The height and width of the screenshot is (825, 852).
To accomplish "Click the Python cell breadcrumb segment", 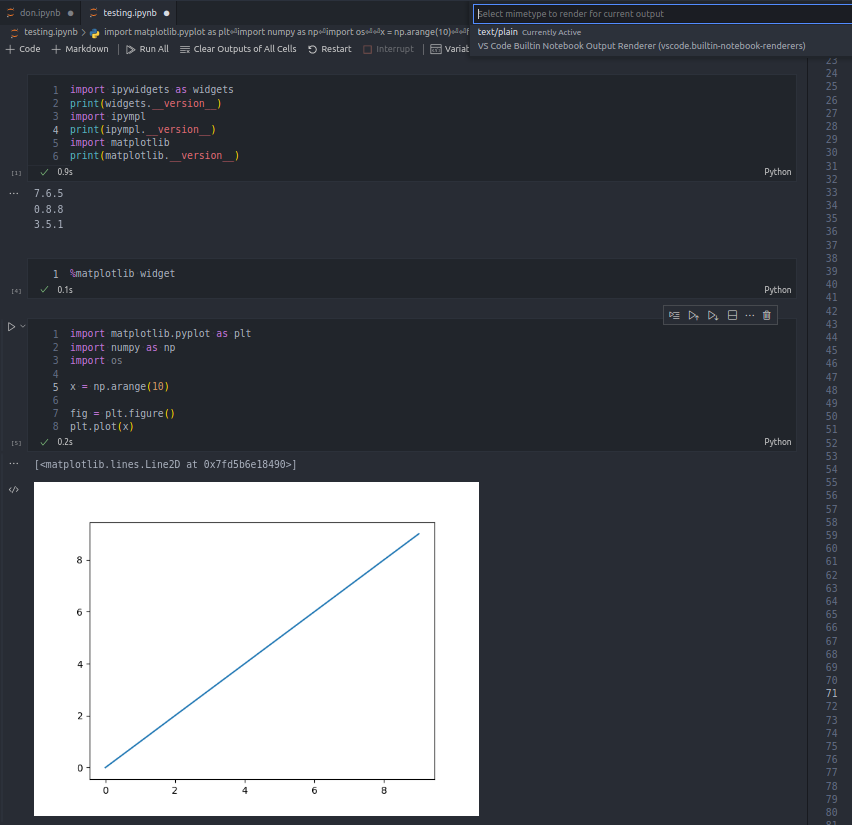I will coord(279,32).
